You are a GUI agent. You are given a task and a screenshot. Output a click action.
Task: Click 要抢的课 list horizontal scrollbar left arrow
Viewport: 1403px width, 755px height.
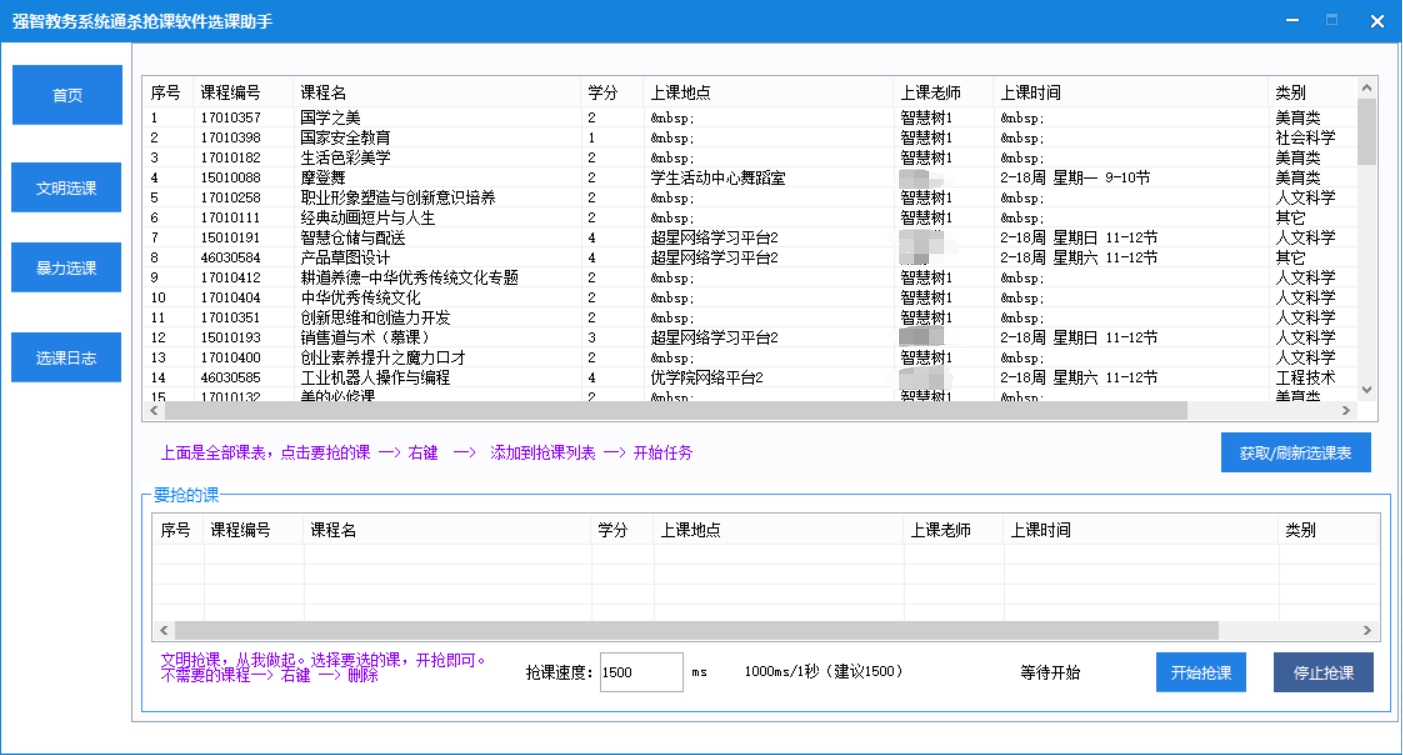[164, 630]
